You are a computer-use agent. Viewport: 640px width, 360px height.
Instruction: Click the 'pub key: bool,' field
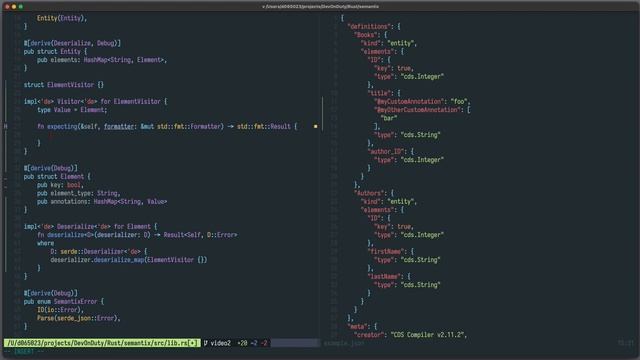60,185
